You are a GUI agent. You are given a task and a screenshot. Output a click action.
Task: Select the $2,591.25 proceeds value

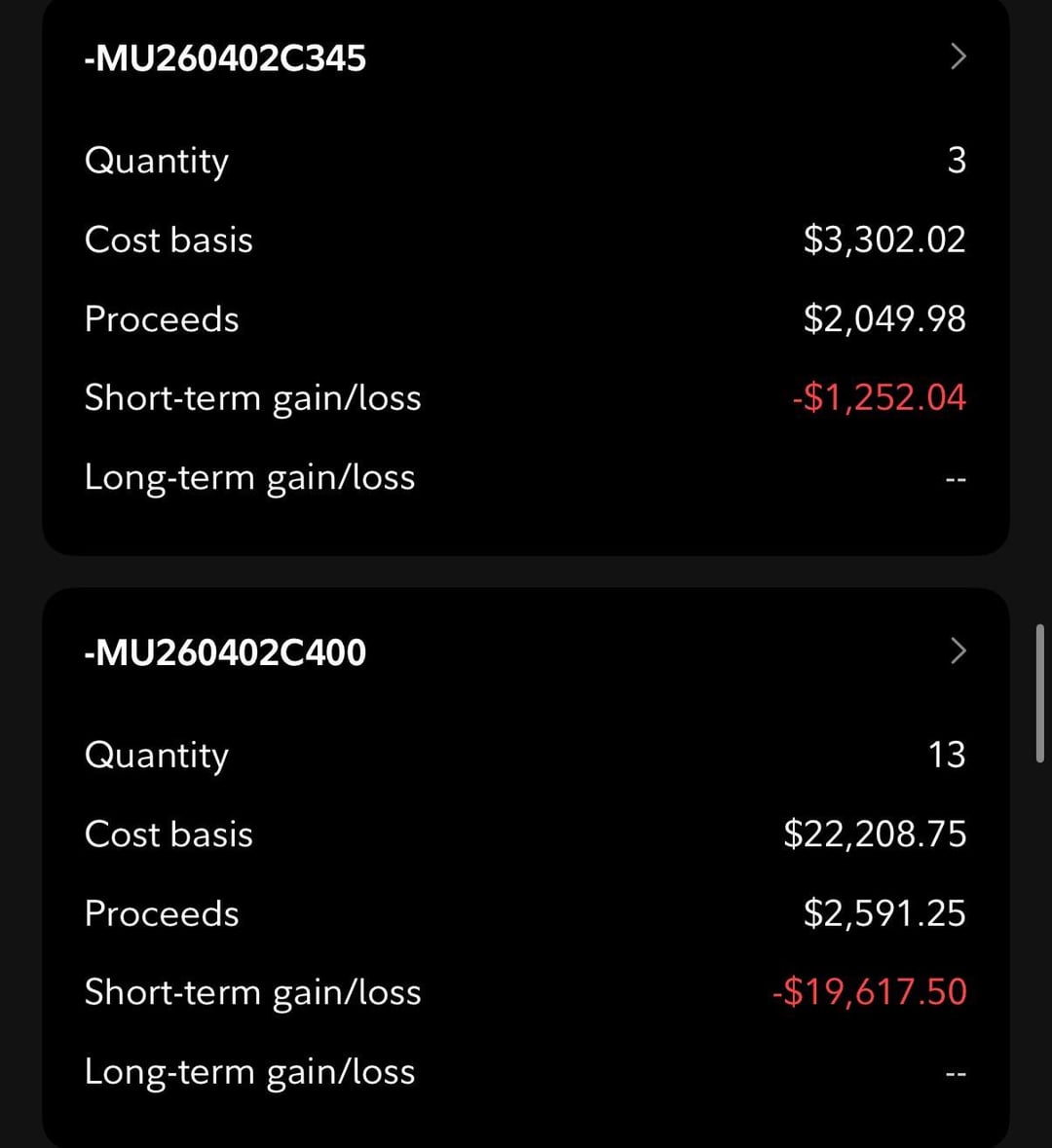point(884,913)
